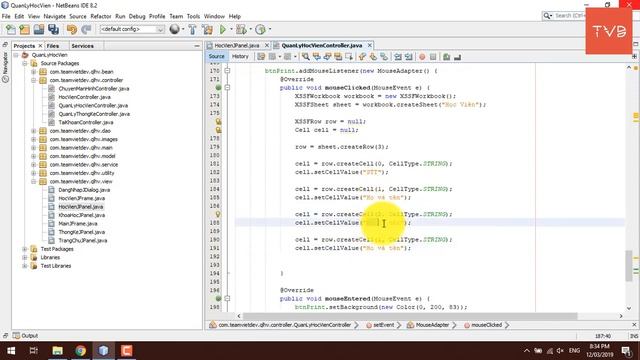Select MainJFrame.java in the project tree
The height and width of the screenshot is (360, 640).
(x=78, y=224)
